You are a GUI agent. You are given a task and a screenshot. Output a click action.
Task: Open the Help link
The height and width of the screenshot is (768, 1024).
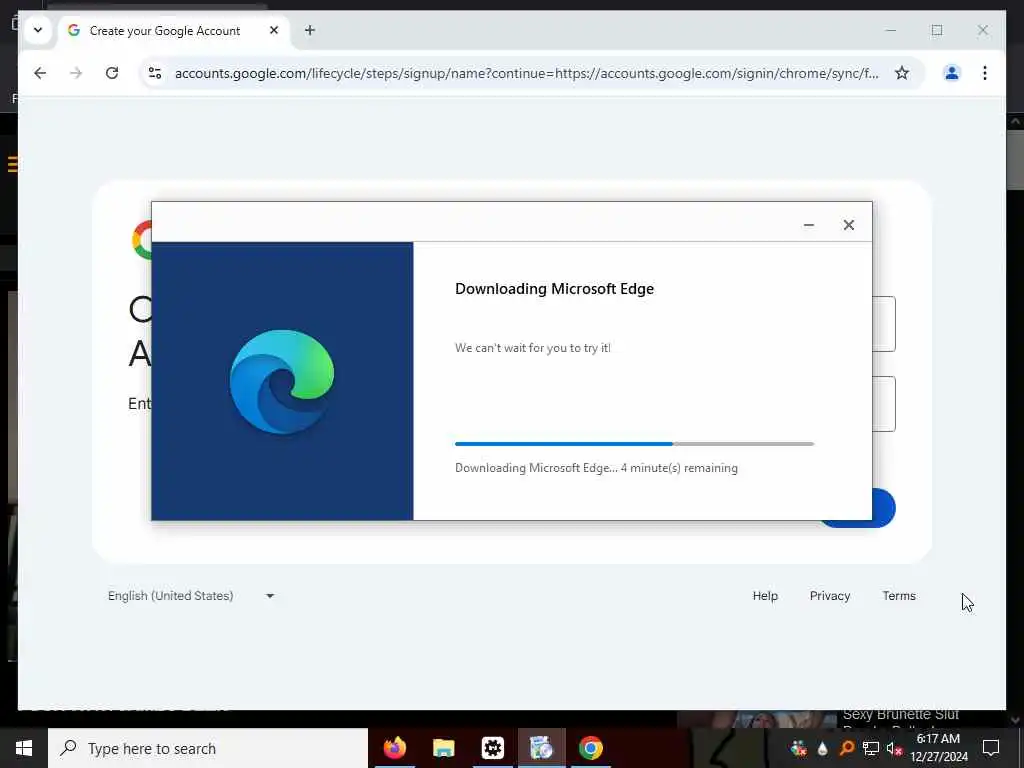[x=765, y=596]
